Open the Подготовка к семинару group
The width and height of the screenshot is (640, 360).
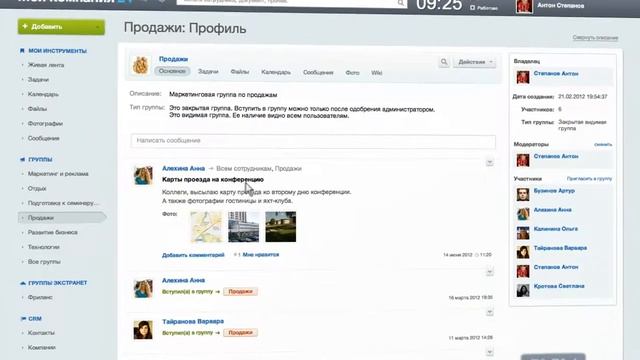tap(63, 203)
